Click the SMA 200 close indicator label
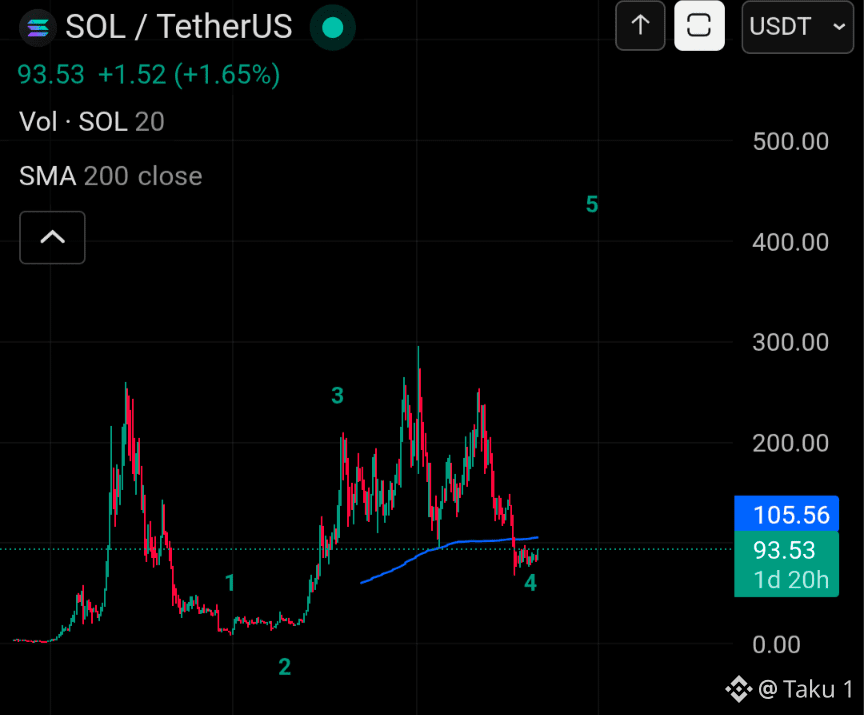Image resolution: width=864 pixels, height=715 pixels. tap(110, 176)
